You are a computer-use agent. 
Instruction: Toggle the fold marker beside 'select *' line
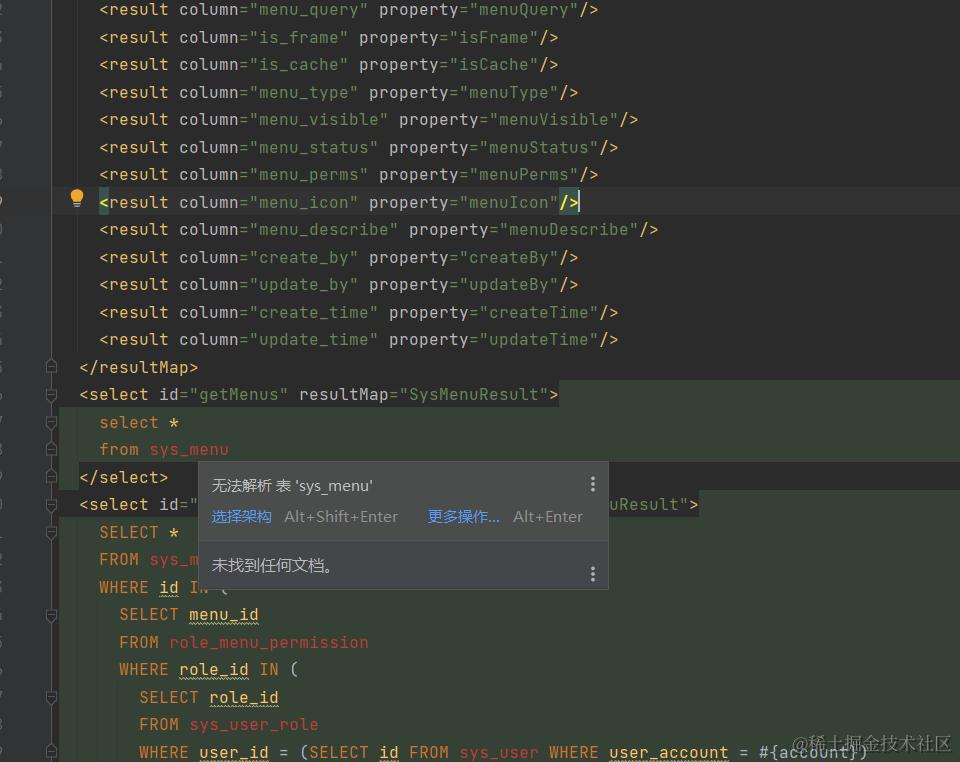tap(51, 422)
